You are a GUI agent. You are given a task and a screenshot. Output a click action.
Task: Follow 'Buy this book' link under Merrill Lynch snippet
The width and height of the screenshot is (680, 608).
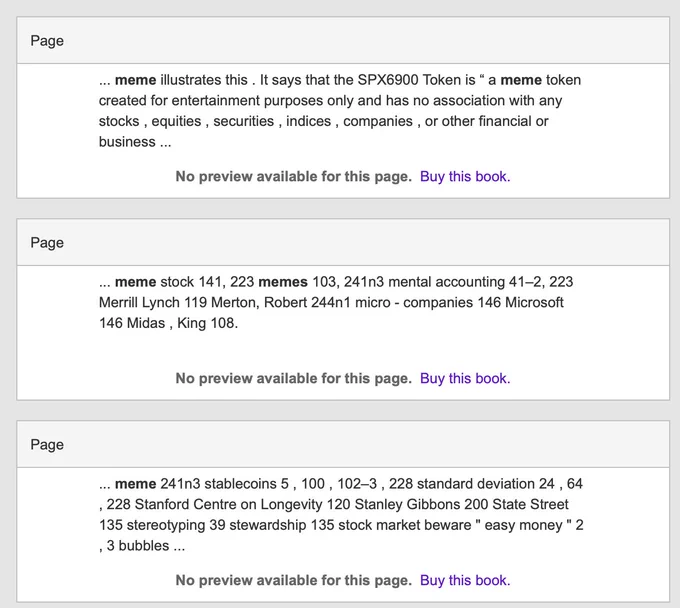(465, 378)
